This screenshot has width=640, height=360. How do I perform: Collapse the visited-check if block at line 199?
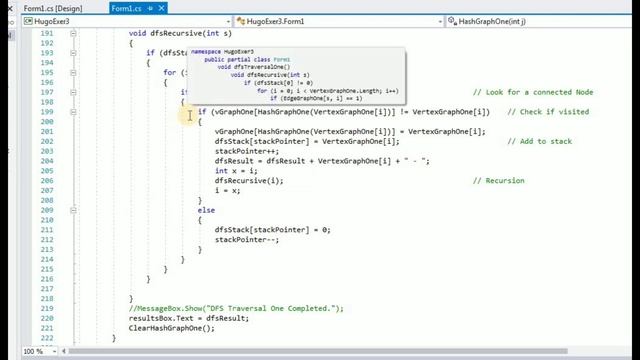point(73,112)
